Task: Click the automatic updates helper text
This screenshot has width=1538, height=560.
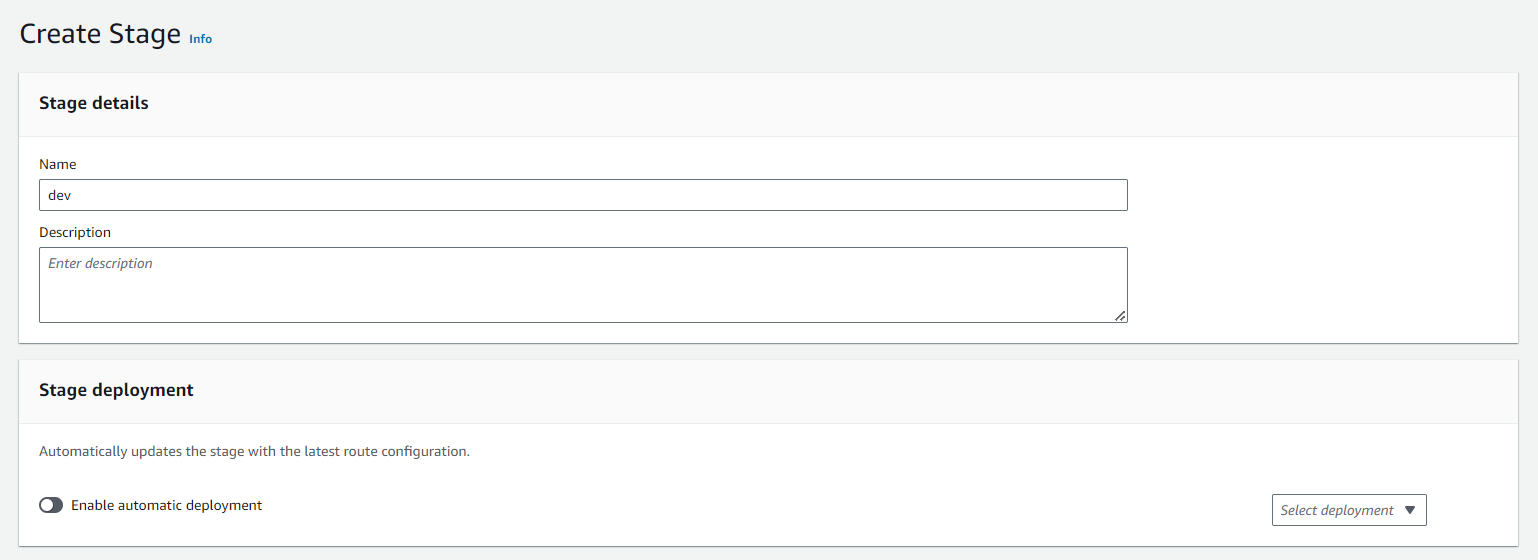Action: pos(254,451)
